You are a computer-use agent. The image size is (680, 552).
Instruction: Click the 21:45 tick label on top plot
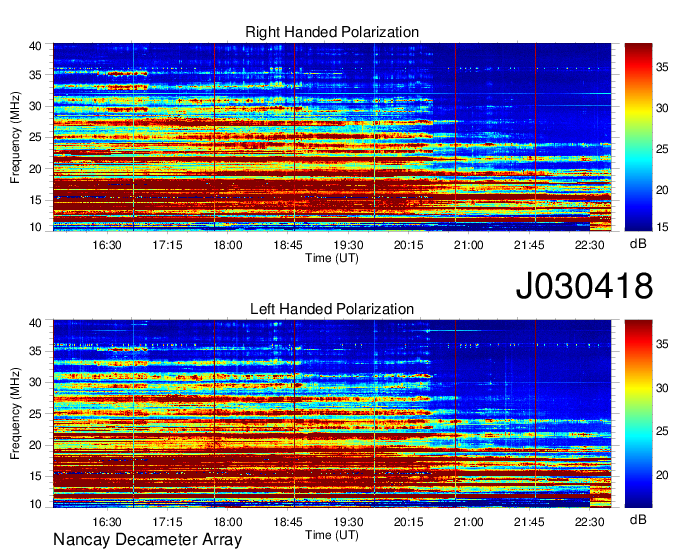point(529,245)
